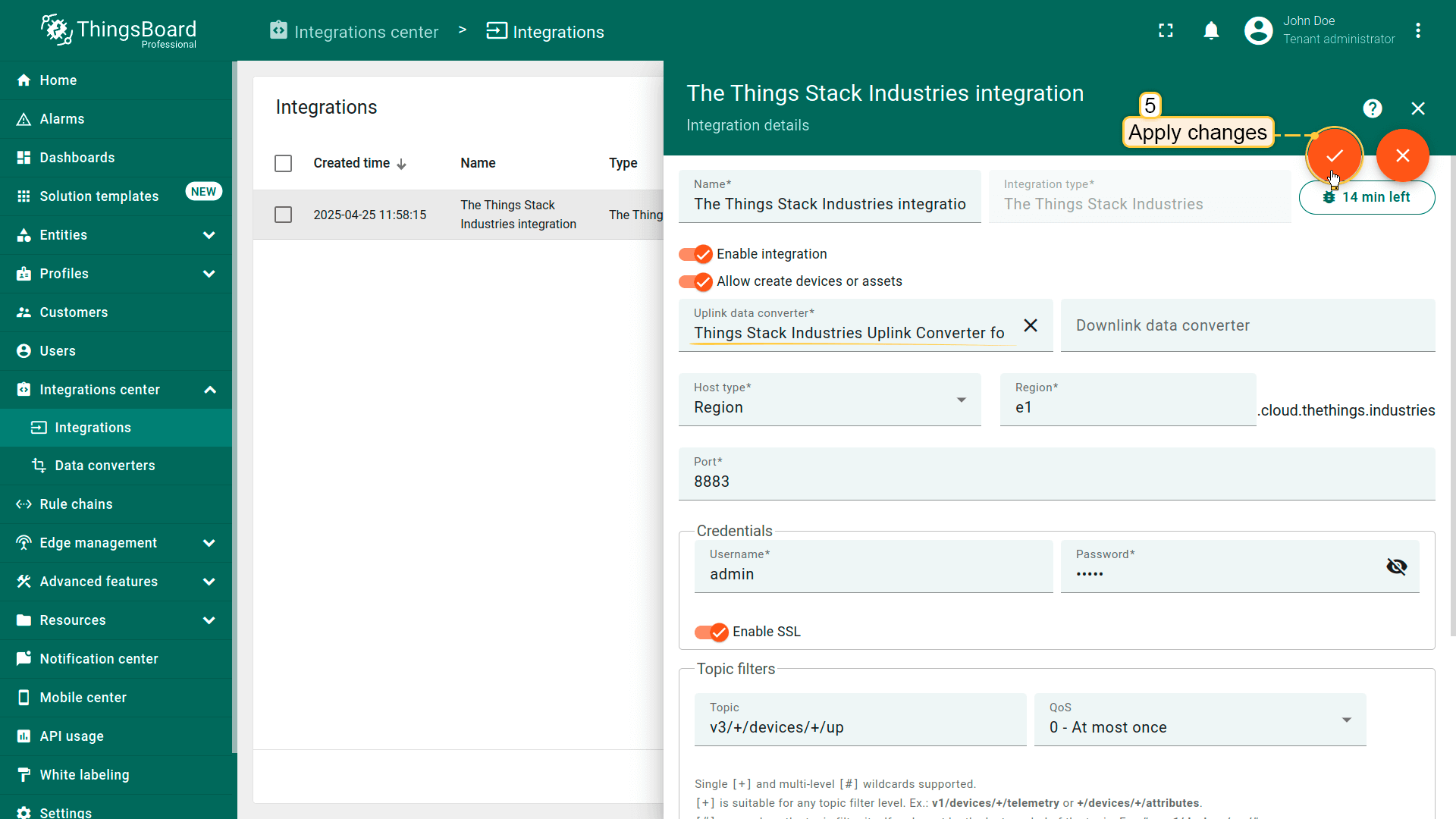Disable the Enable integration toggle
1456x819 pixels.
(695, 254)
